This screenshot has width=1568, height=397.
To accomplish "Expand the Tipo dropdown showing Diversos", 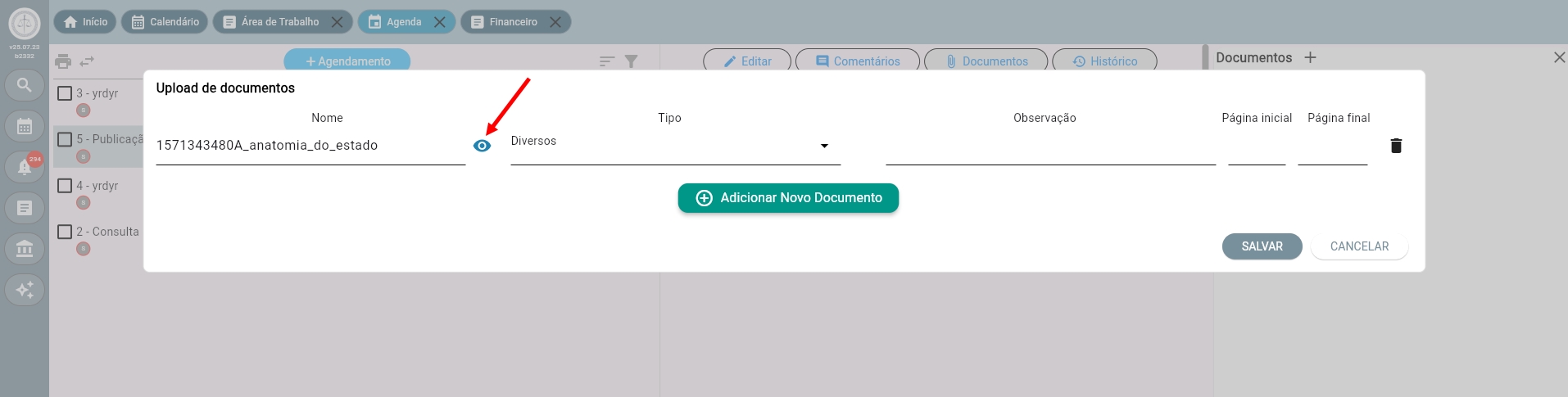I will point(675,146).
